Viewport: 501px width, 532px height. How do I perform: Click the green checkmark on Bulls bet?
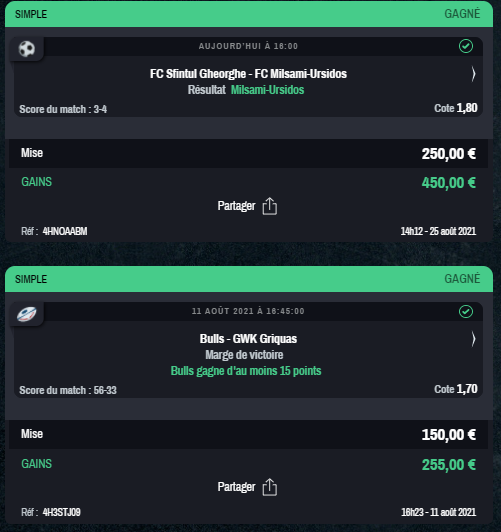click(466, 311)
